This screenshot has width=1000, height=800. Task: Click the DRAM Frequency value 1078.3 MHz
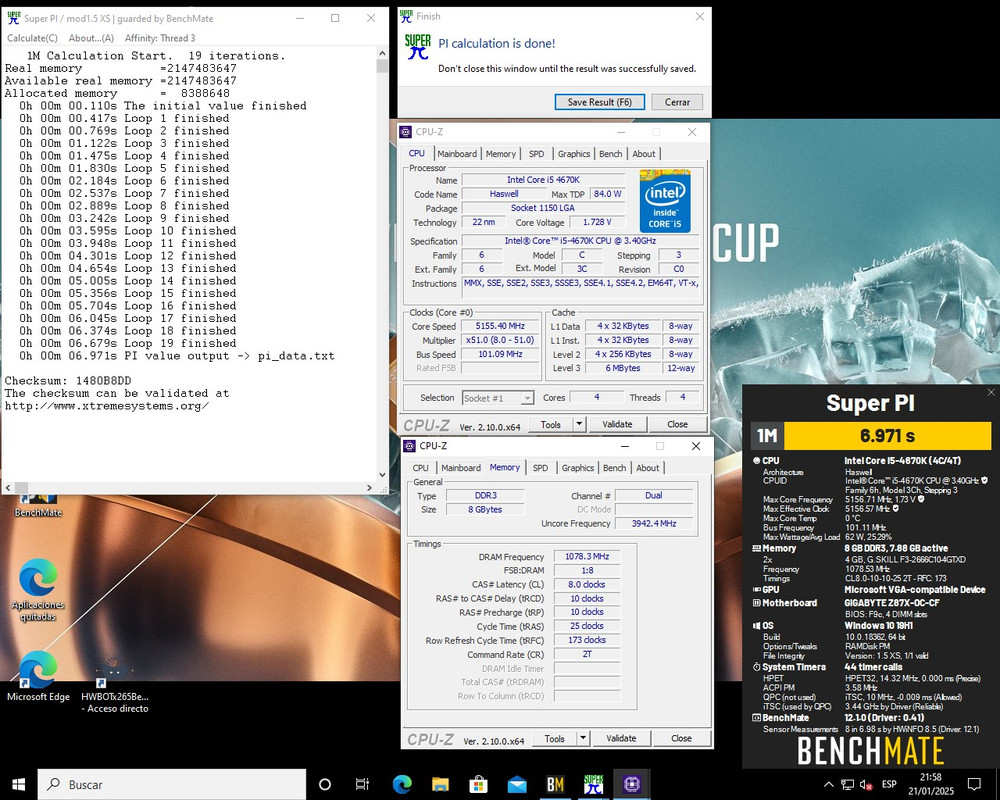pos(587,556)
